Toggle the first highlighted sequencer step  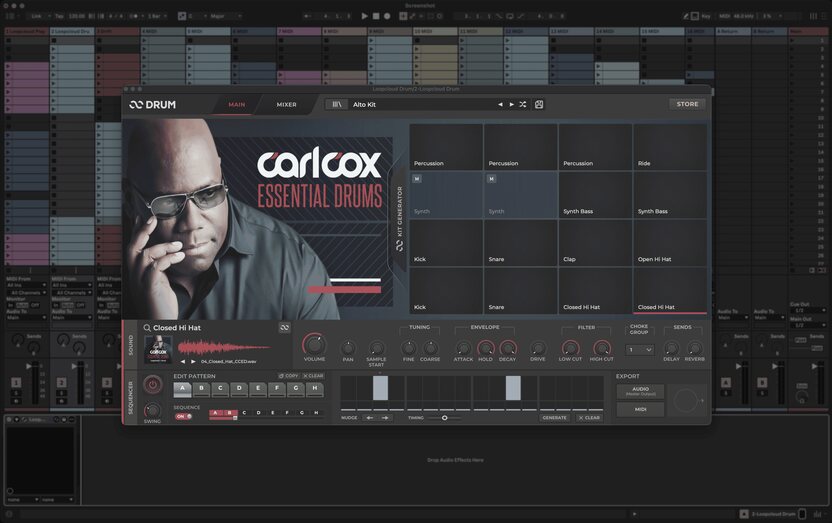(x=380, y=388)
